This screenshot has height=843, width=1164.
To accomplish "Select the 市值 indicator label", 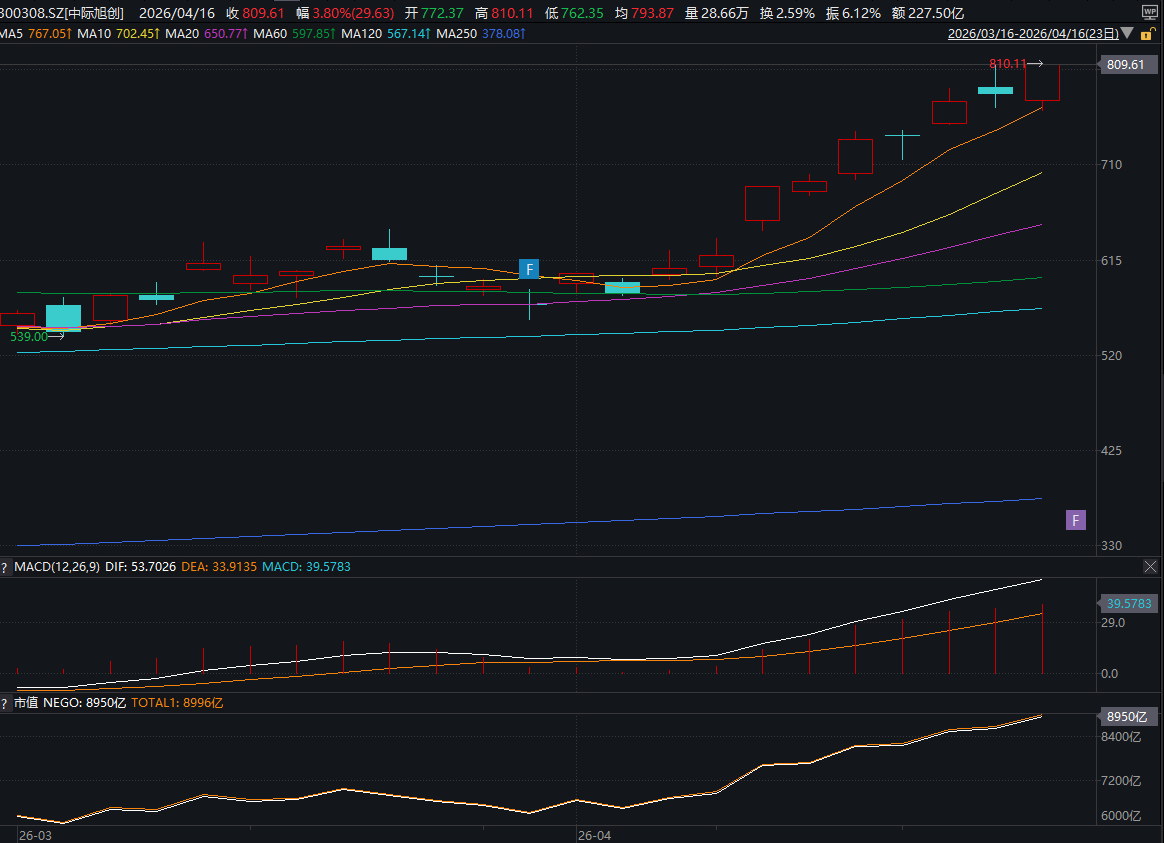I will (x=26, y=703).
